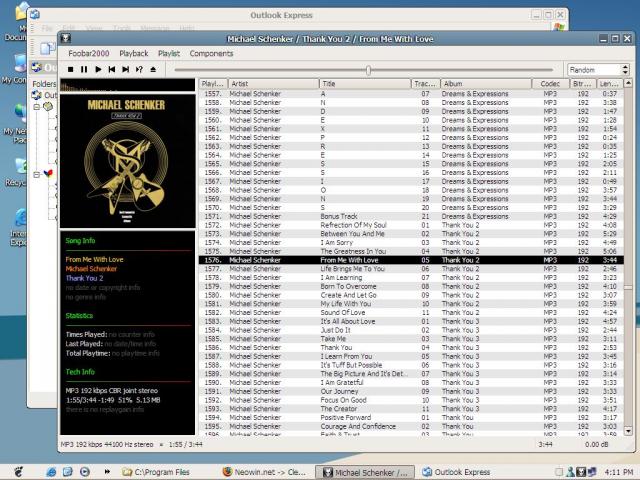This screenshot has width=640, height=480.
Task: Skip to the next track
Action: click(126, 70)
